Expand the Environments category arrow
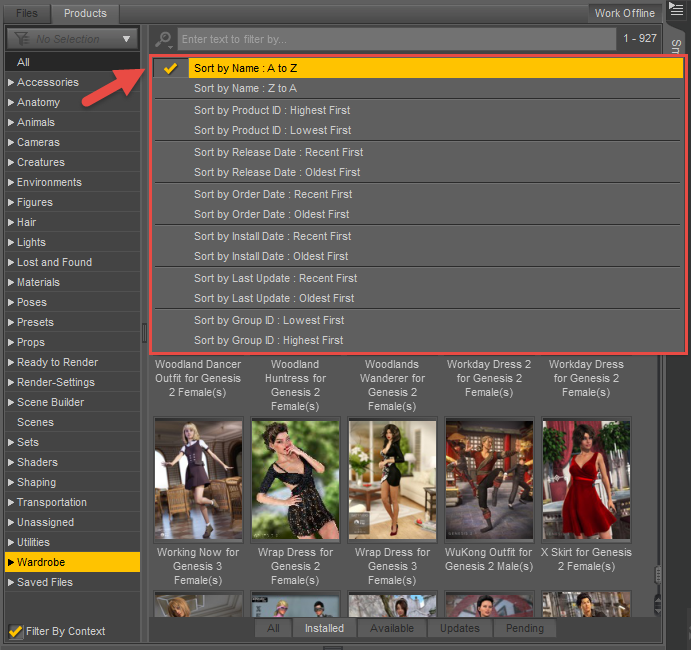This screenshot has height=650, width=691. coord(11,182)
